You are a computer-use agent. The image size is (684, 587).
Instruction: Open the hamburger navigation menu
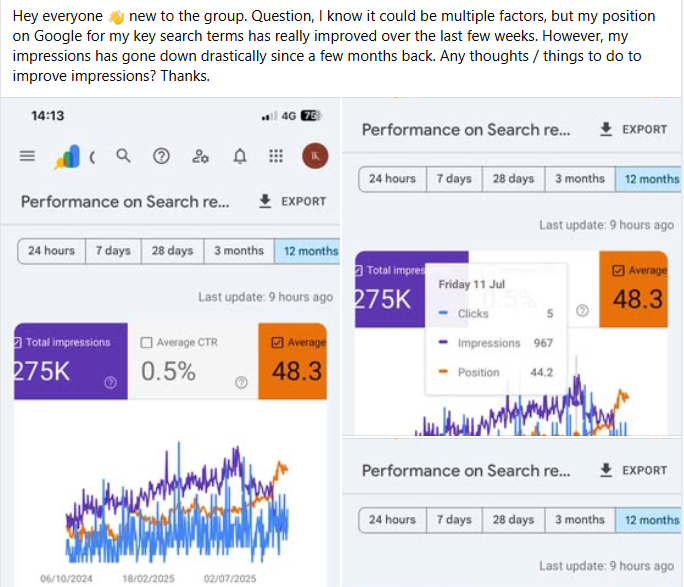point(27,156)
